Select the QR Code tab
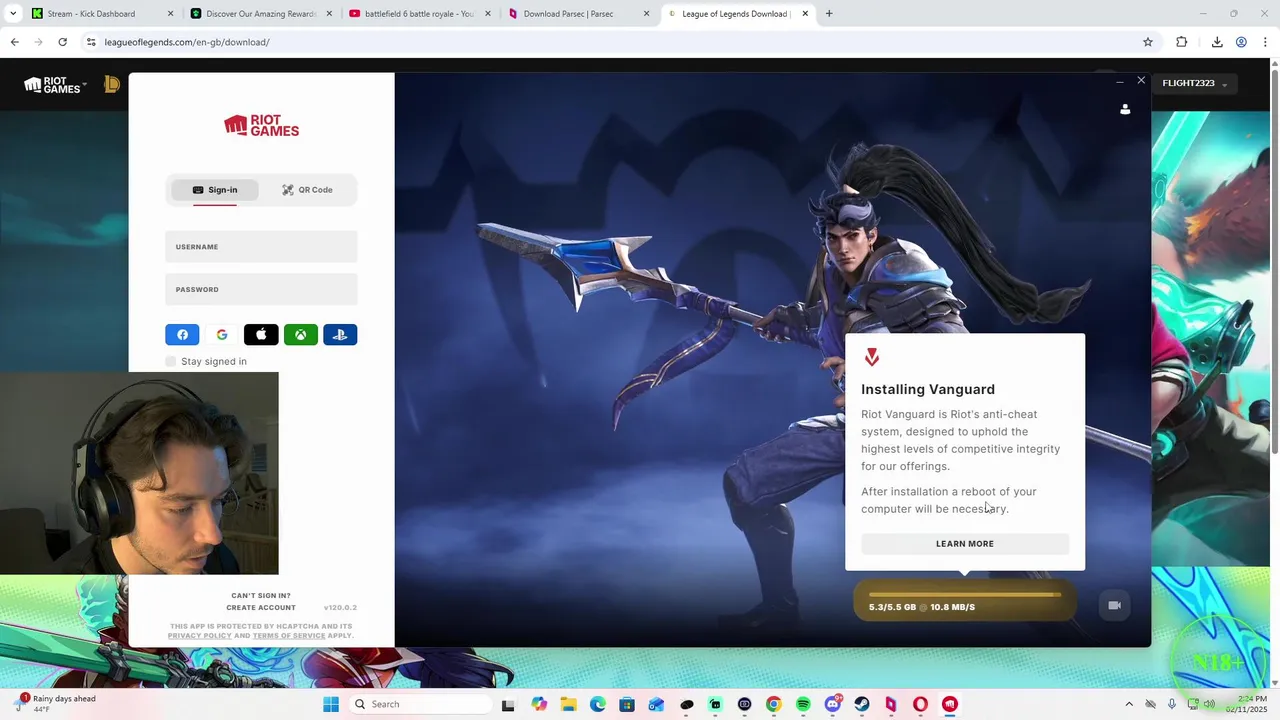The height and width of the screenshot is (720, 1280). [307, 190]
